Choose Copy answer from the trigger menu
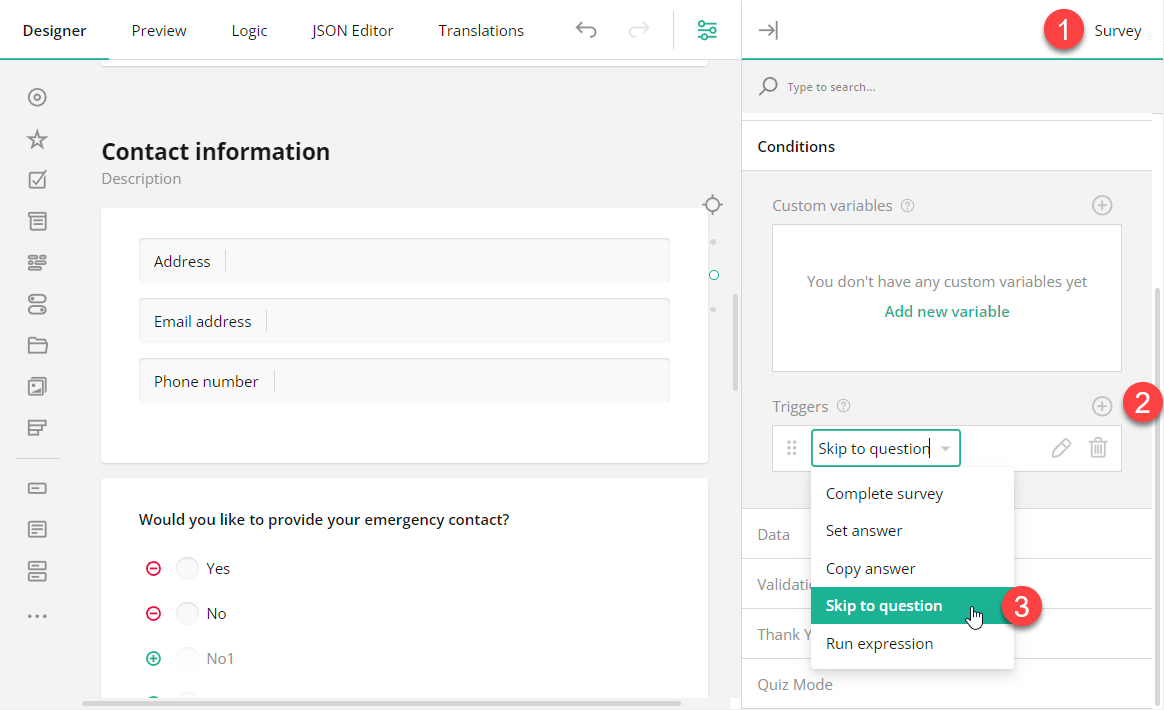This screenshot has height=710, width=1164. click(x=870, y=568)
